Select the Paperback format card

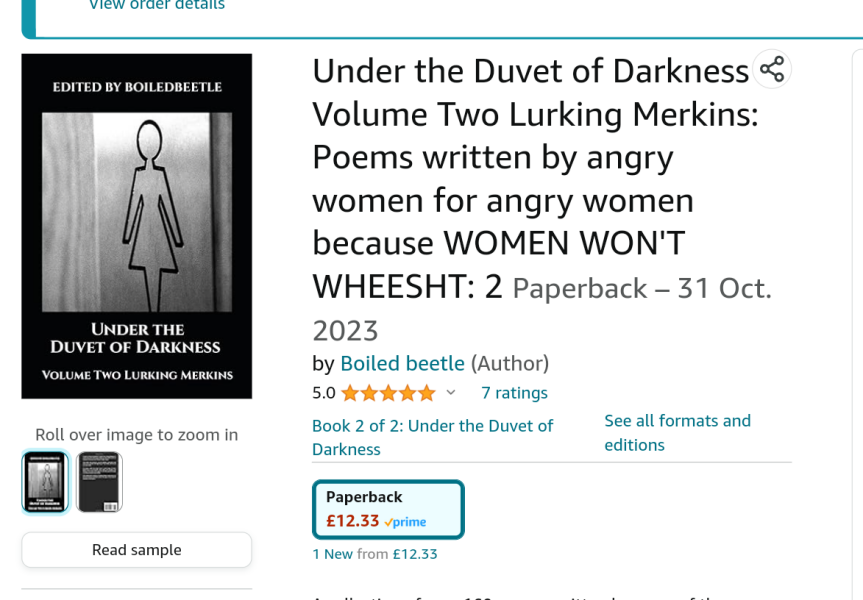tap(388, 509)
